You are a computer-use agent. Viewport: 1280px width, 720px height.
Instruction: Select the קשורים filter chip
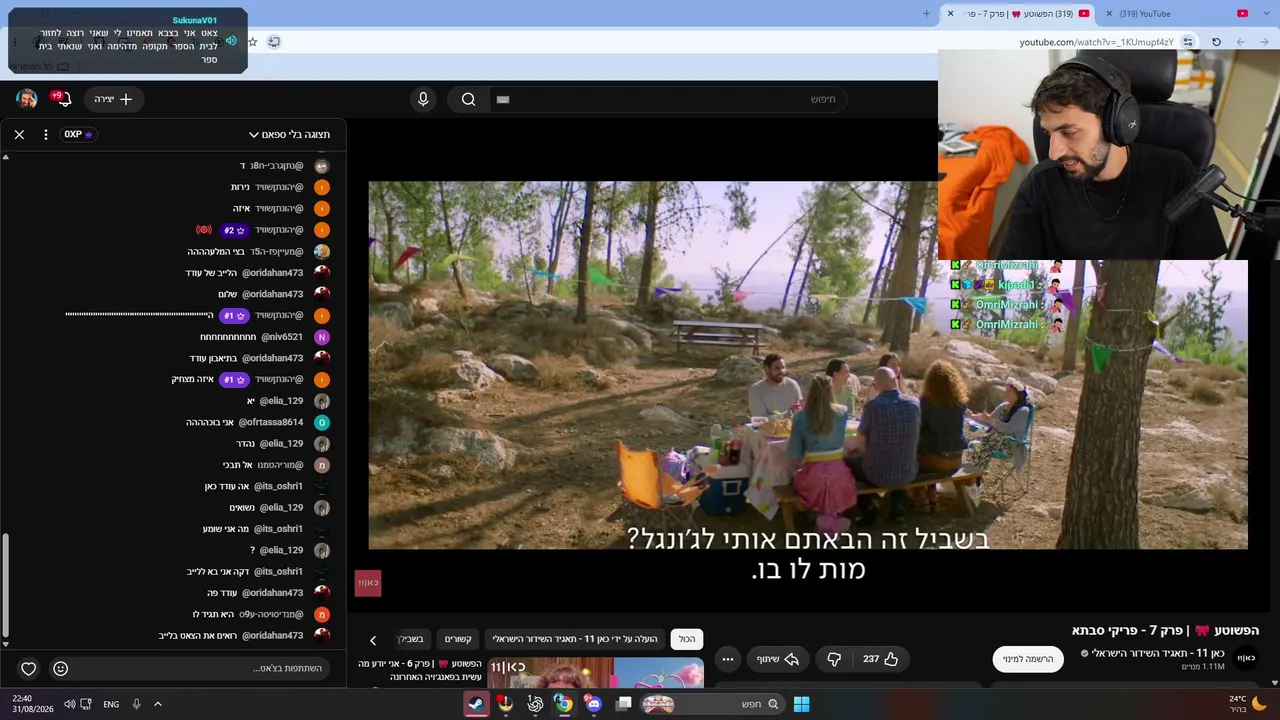458,639
